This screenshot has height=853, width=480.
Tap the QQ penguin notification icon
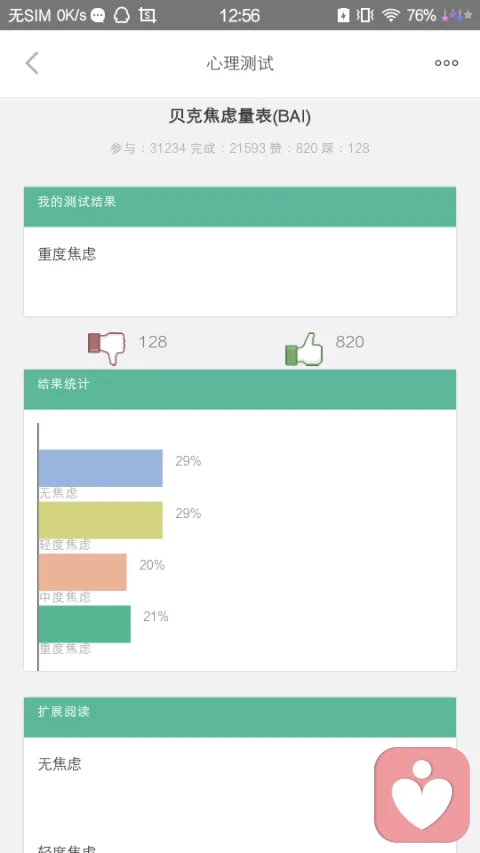122,15
